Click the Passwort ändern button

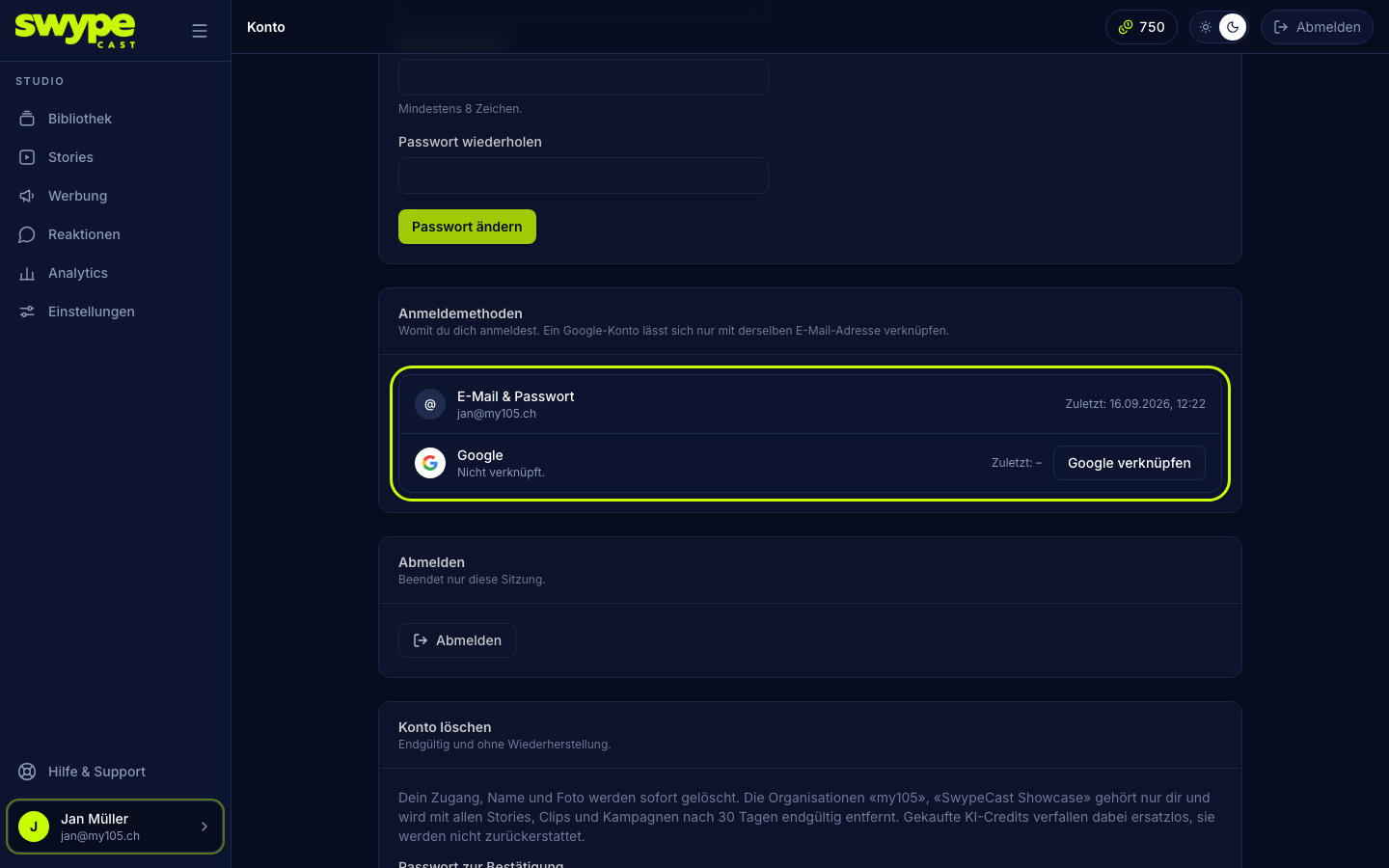pyautogui.click(x=467, y=227)
